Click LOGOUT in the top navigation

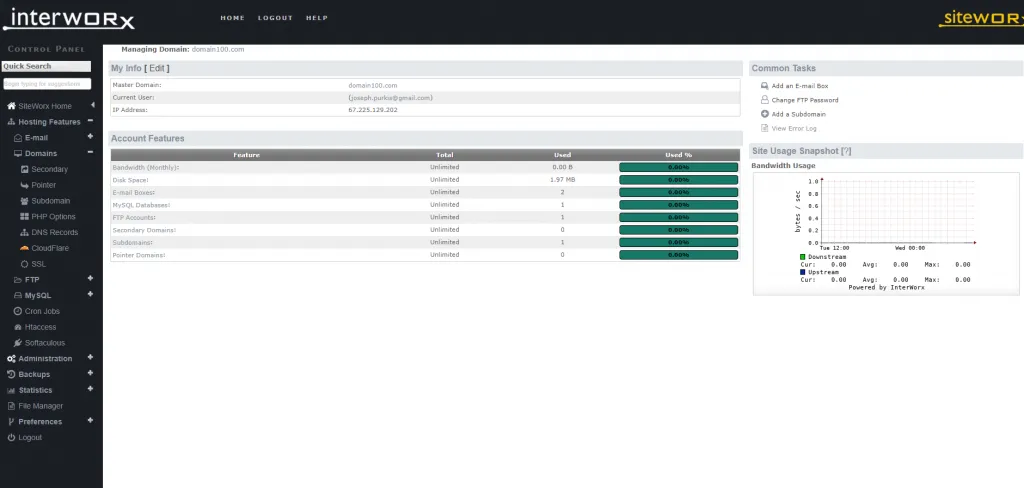pos(275,18)
